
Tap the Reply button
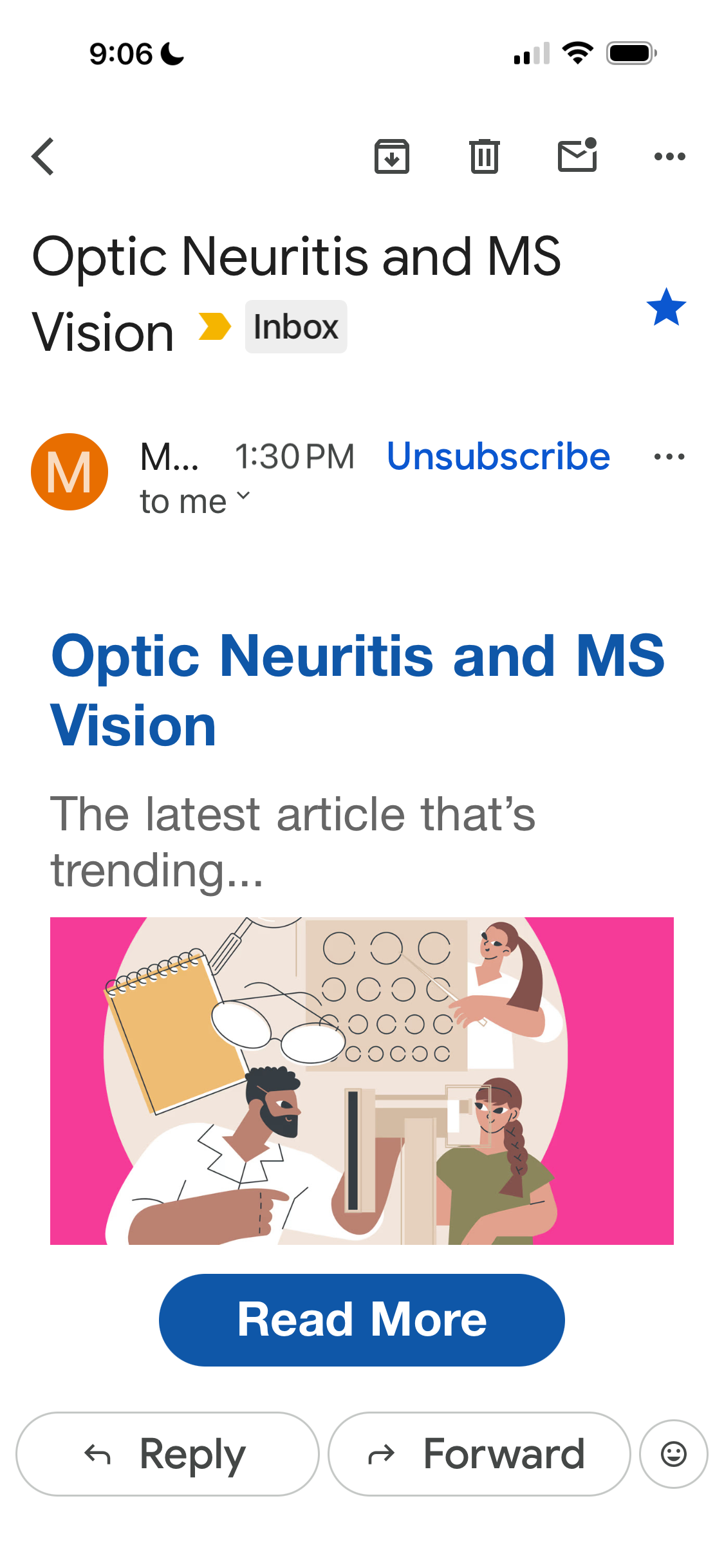[167, 1454]
